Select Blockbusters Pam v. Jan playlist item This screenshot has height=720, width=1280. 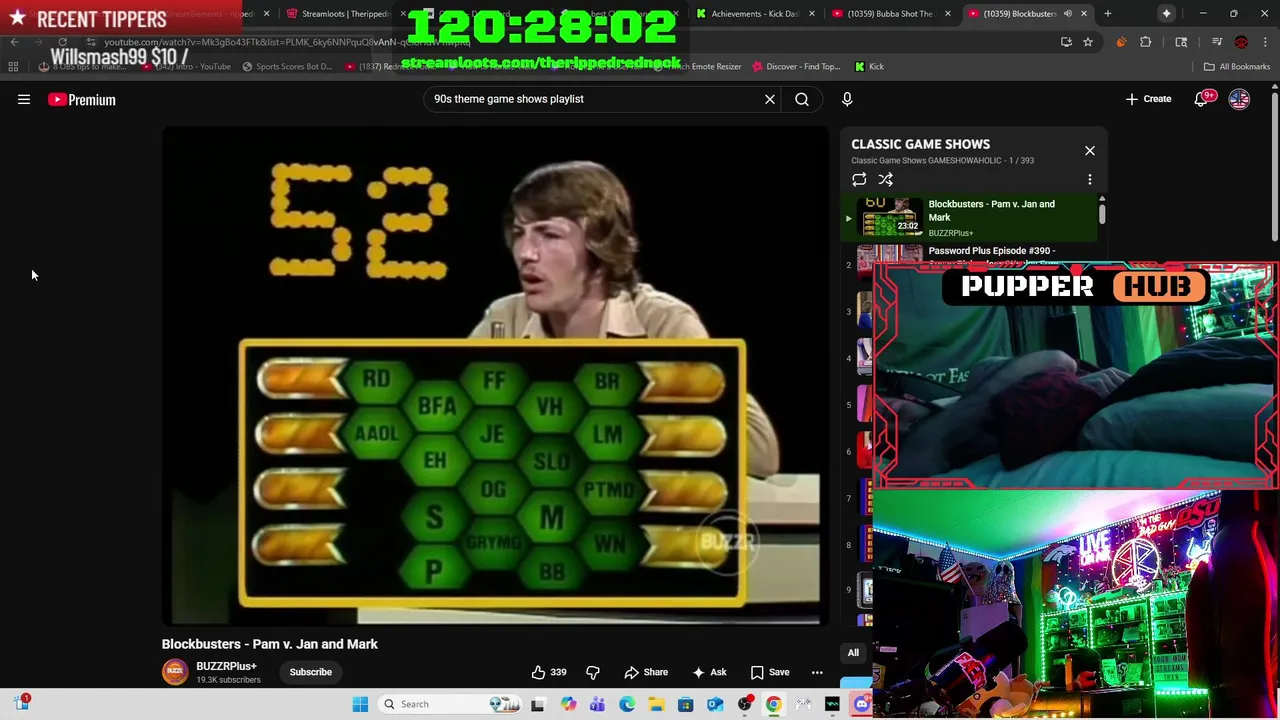tap(970, 218)
